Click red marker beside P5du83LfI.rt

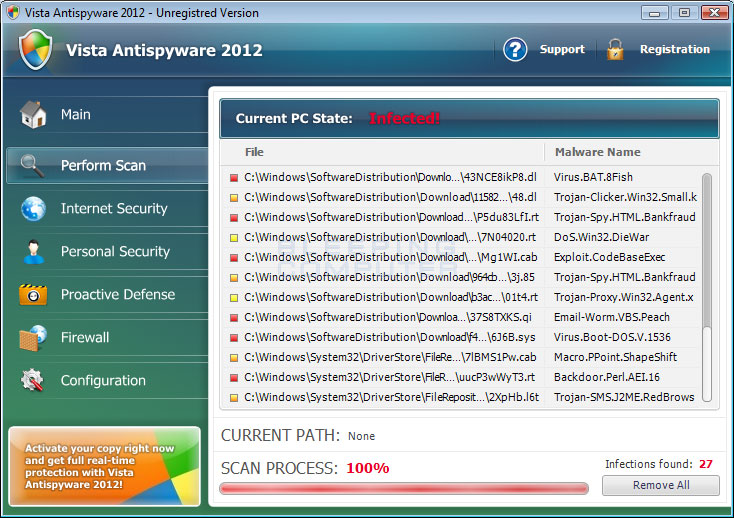point(234,218)
